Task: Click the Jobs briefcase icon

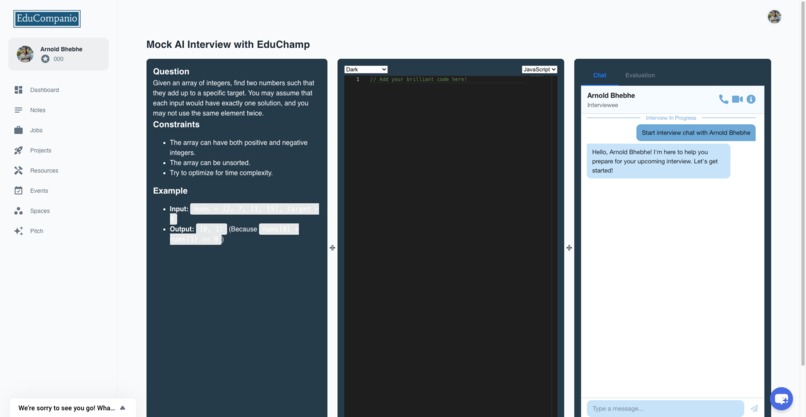Action: click(x=19, y=130)
